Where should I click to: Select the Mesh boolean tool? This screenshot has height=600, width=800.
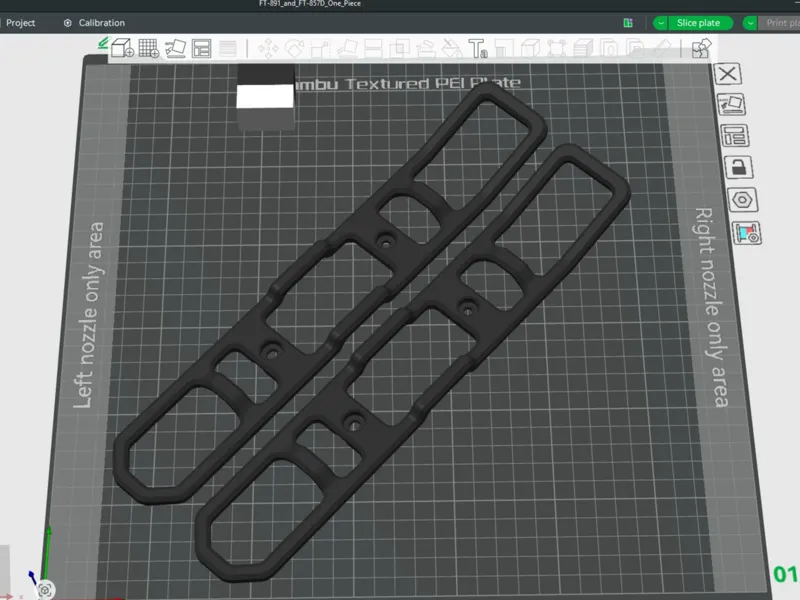click(399, 49)
